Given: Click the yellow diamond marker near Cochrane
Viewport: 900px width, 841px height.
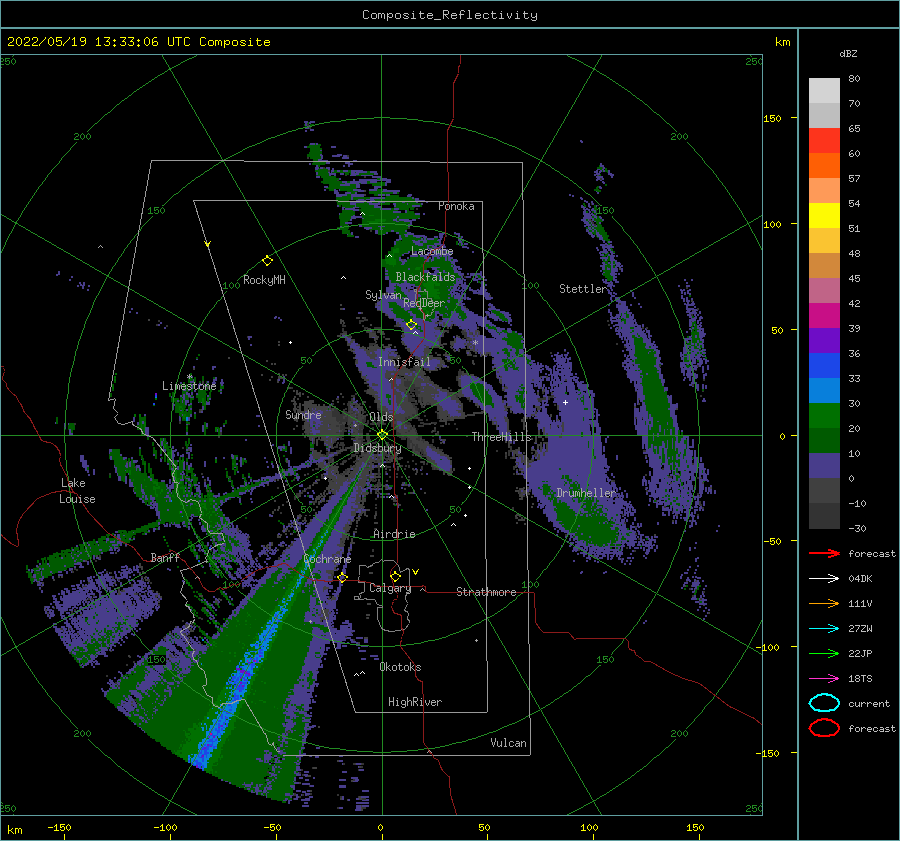Looking at the screenshot, I should coord(343,577).
